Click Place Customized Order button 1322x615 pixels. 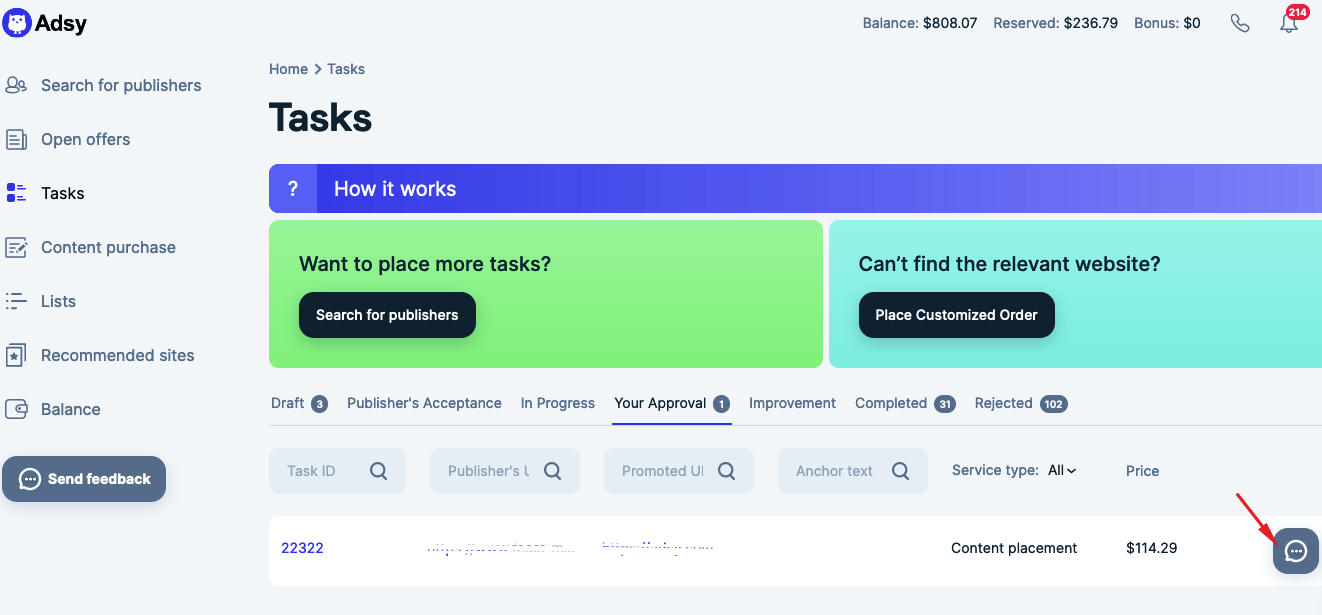coord(957,315)
